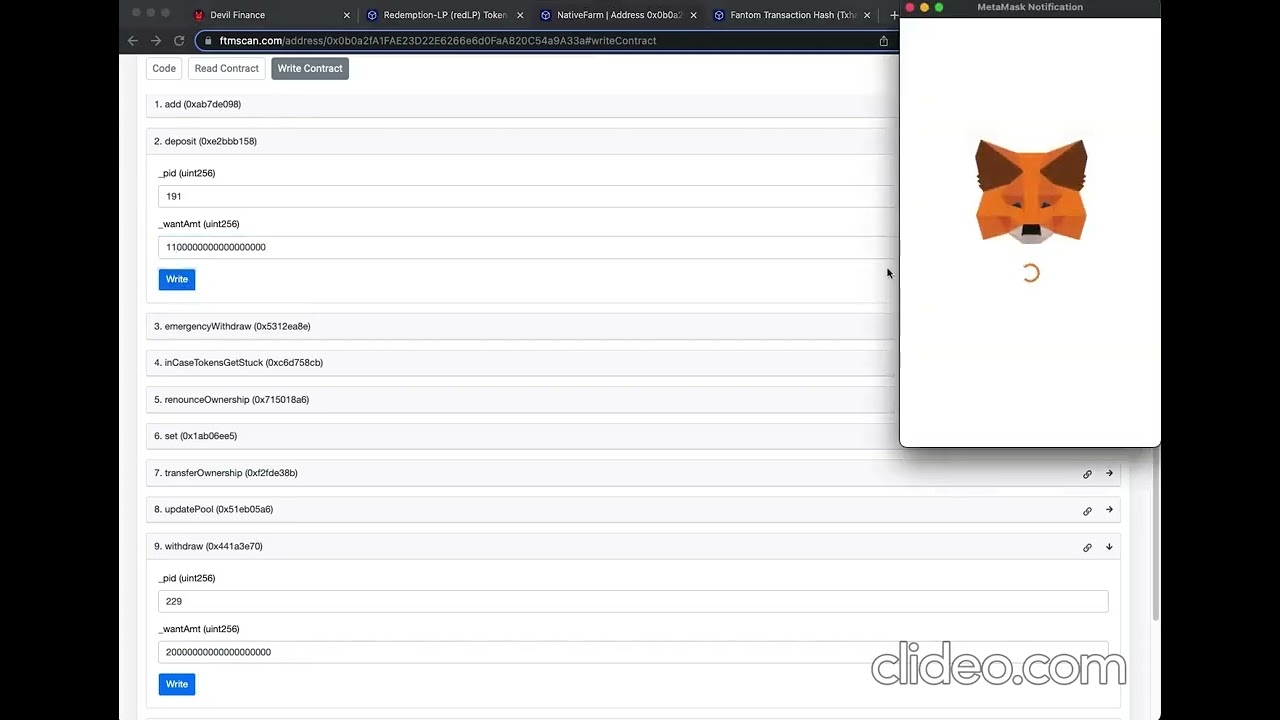Open a new browser tab
Screen dimensions: 1280x720
894,15
